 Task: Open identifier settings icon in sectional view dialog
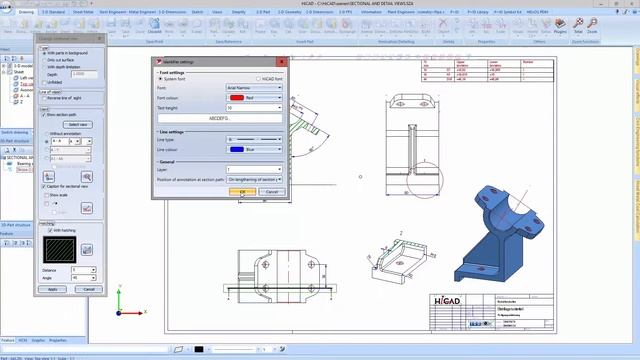click(x=49, y=177)
